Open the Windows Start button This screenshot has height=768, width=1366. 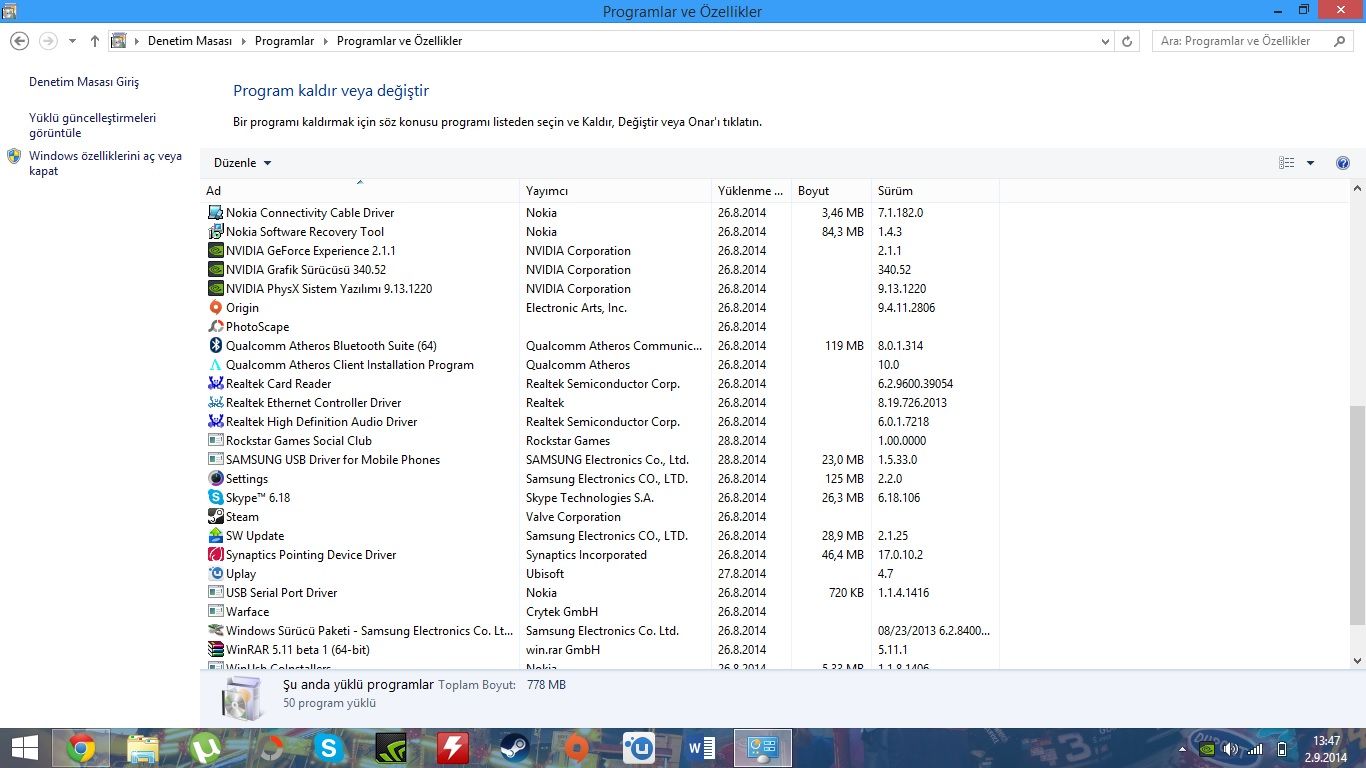coord(24,748)
